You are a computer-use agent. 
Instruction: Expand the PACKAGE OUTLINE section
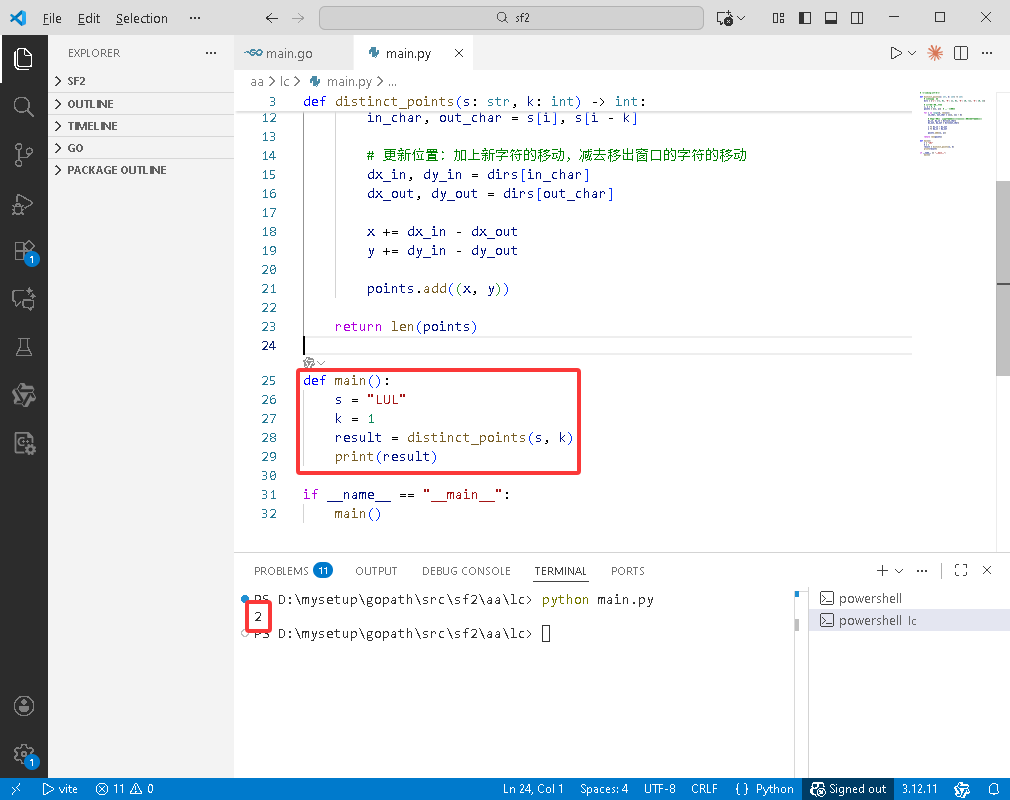141,170
